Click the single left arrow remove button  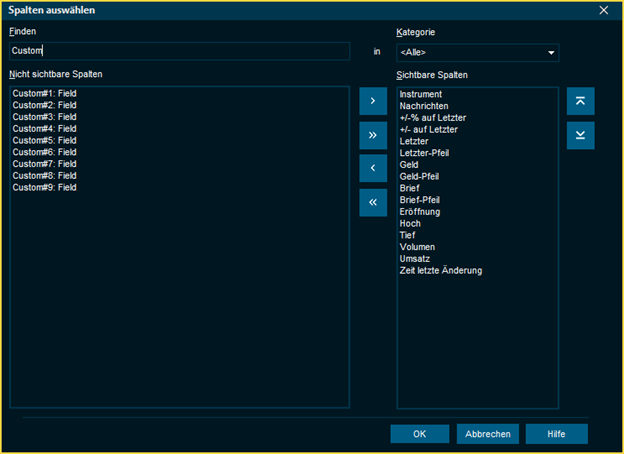pos(372,168)
